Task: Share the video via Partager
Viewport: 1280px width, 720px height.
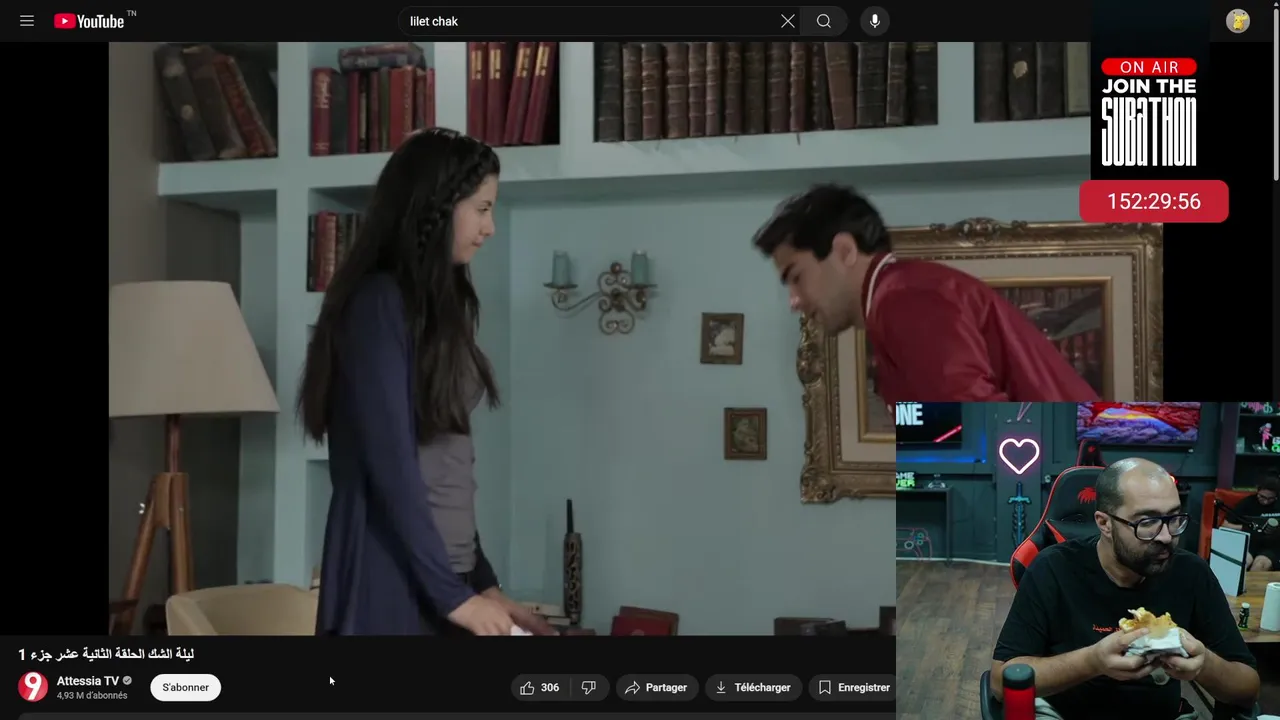Action: [656, 687]
